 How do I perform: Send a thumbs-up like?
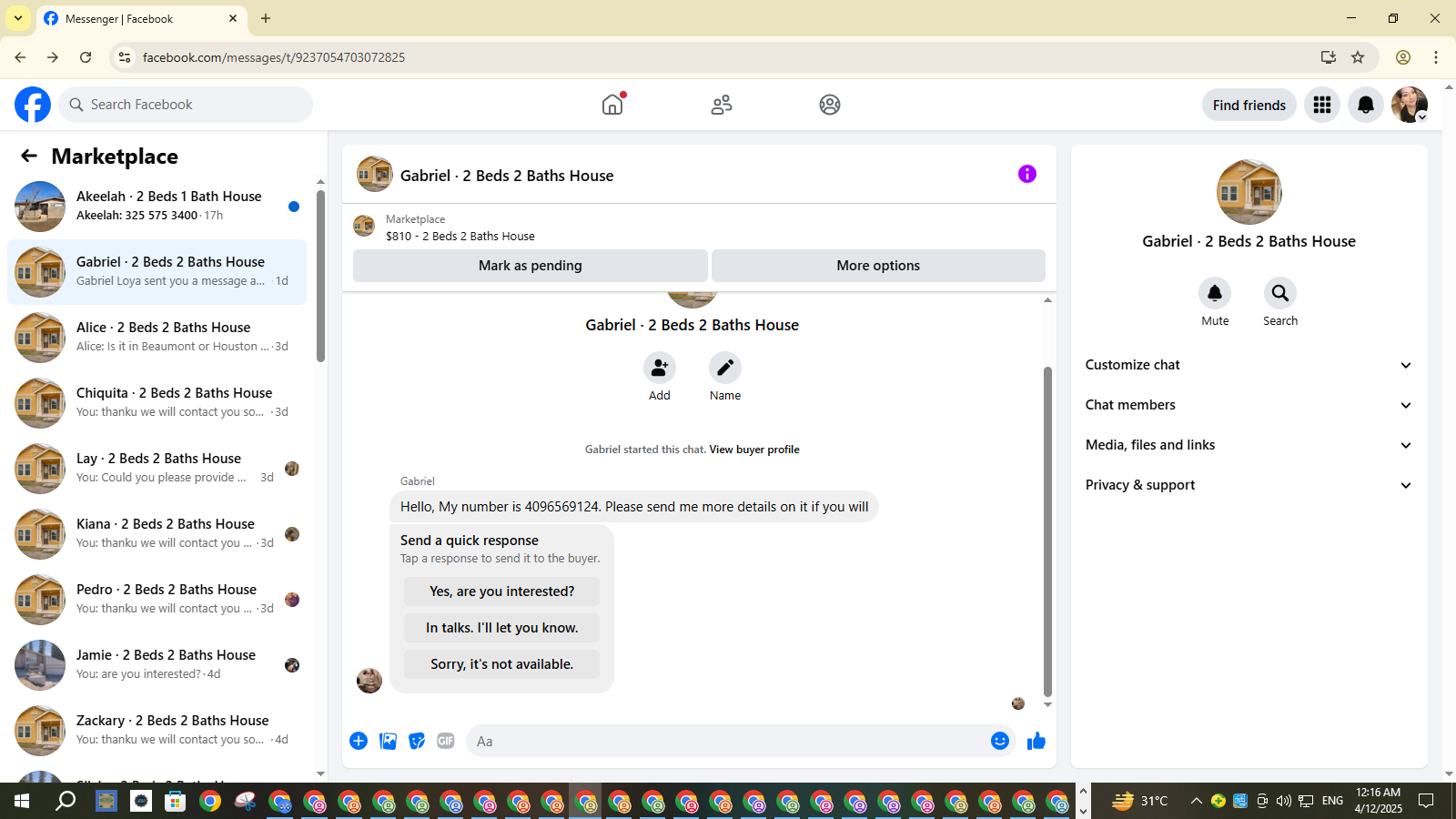1036,741
